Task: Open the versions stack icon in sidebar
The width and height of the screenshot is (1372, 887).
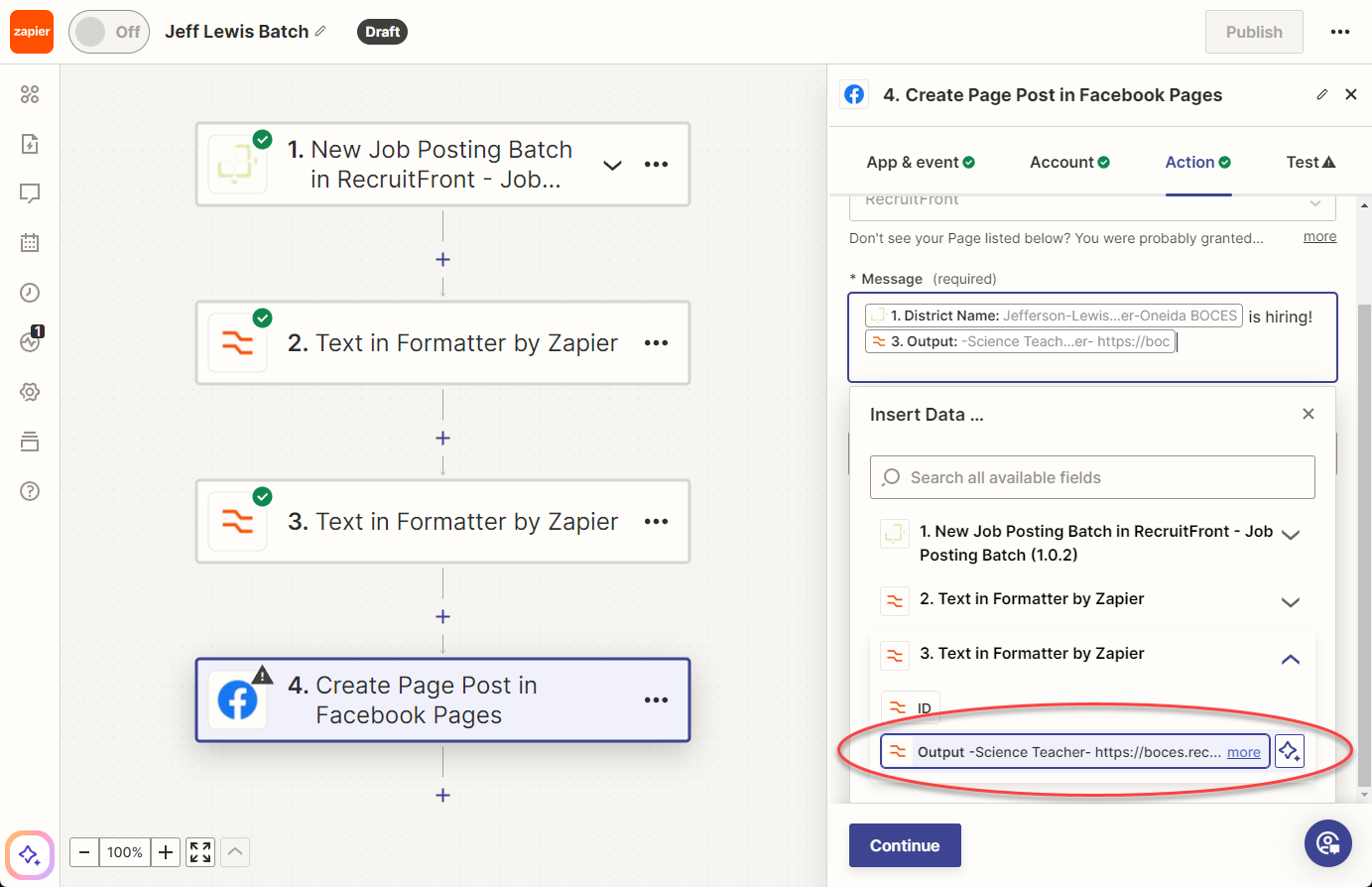Action: (x=30, y=442)
